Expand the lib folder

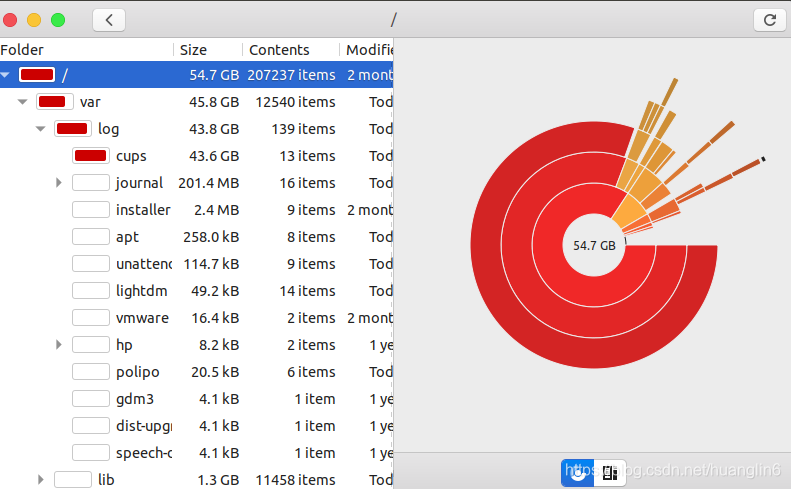click(40, 479)
